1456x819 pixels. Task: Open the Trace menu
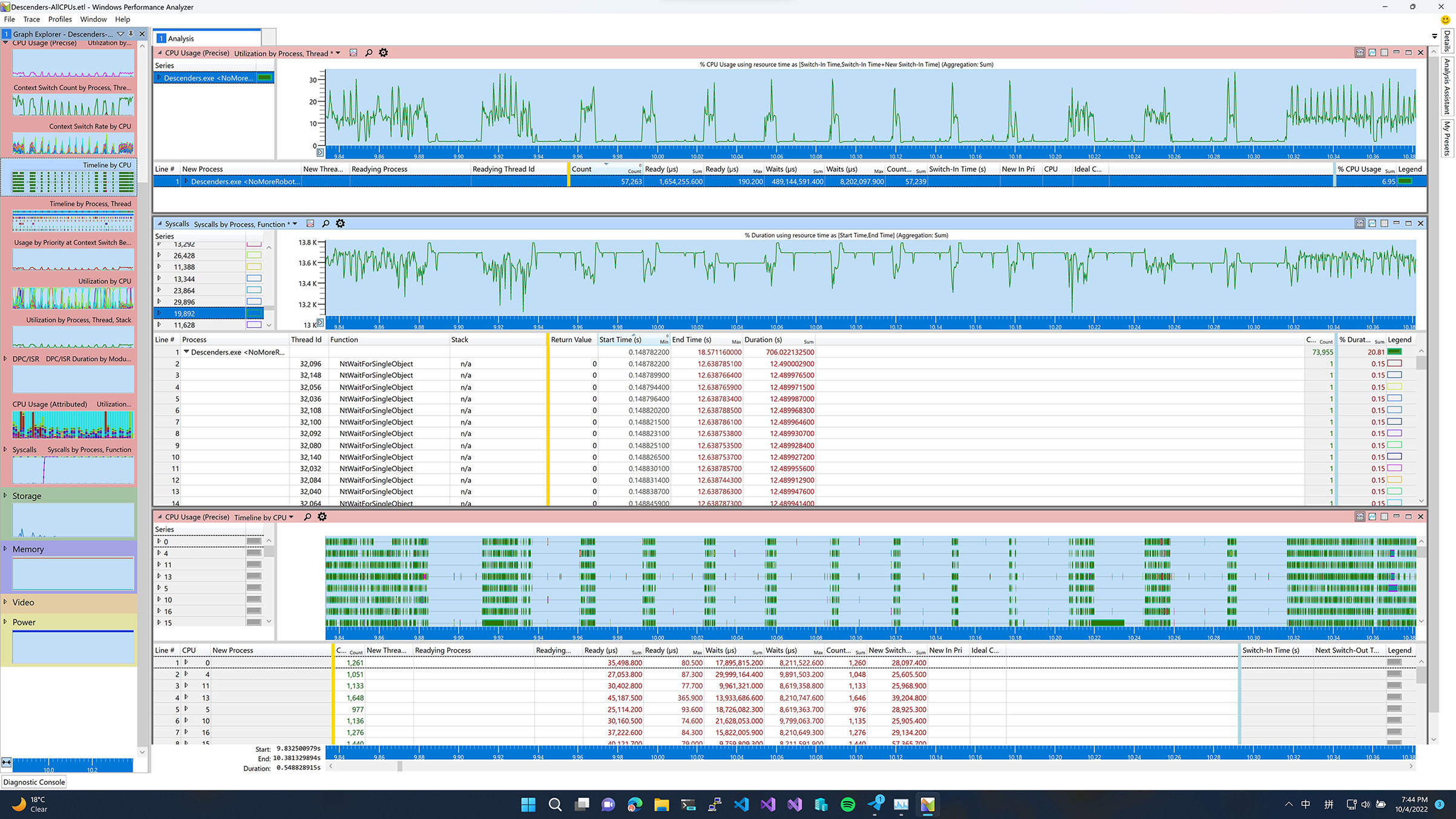point(31,19)
